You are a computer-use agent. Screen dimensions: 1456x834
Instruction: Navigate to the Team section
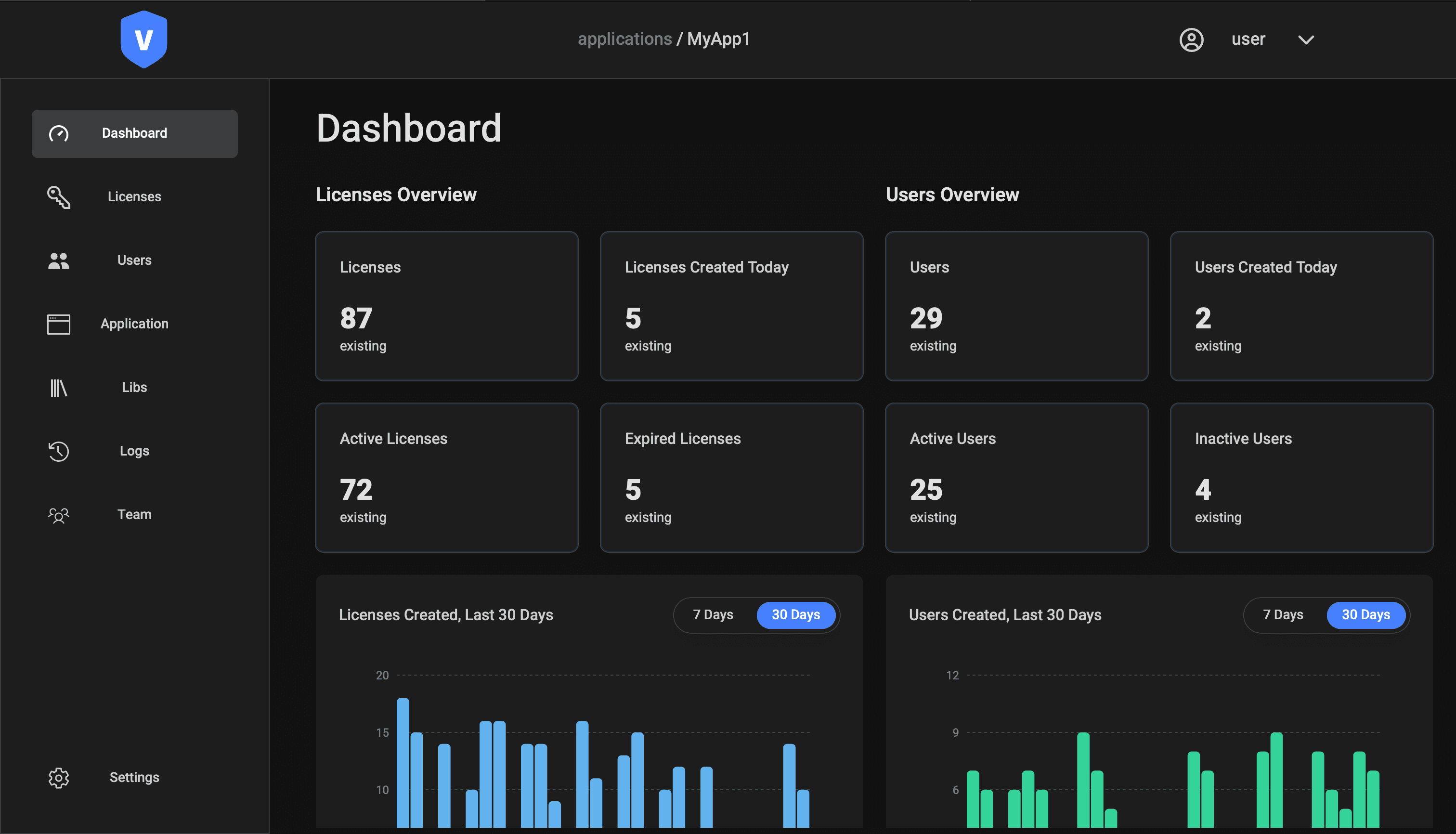tap(134, 514)
